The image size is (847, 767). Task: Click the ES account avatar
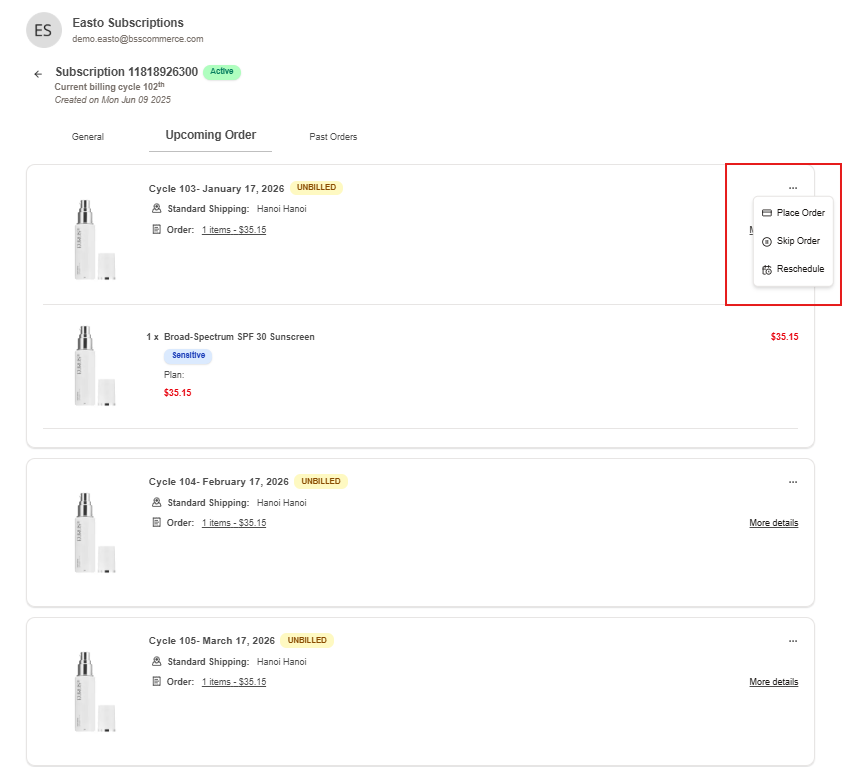click(x=43, y=30)
